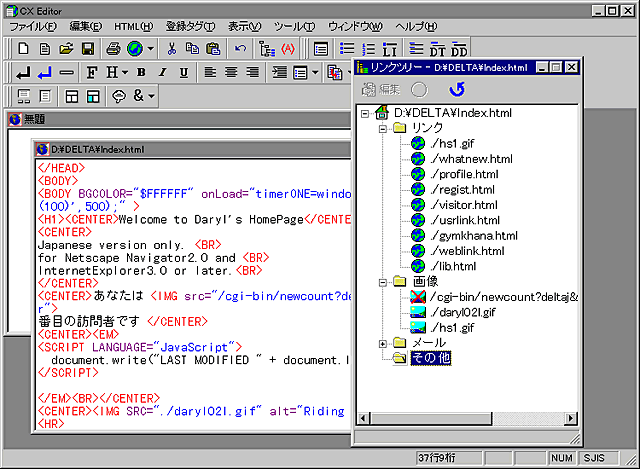Click the red (A) anchor icon
This screenshot has height=469, width=640.
click(x=288, y=49)
